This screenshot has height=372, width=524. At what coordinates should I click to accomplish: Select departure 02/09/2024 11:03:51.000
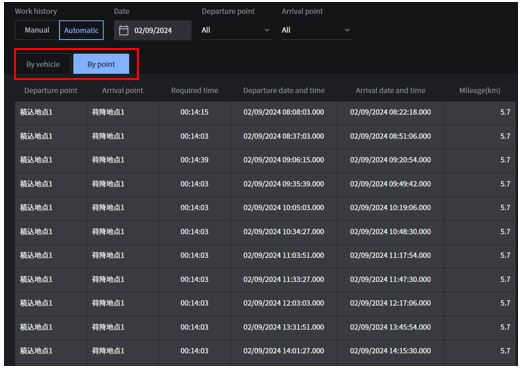coord(284,256)
